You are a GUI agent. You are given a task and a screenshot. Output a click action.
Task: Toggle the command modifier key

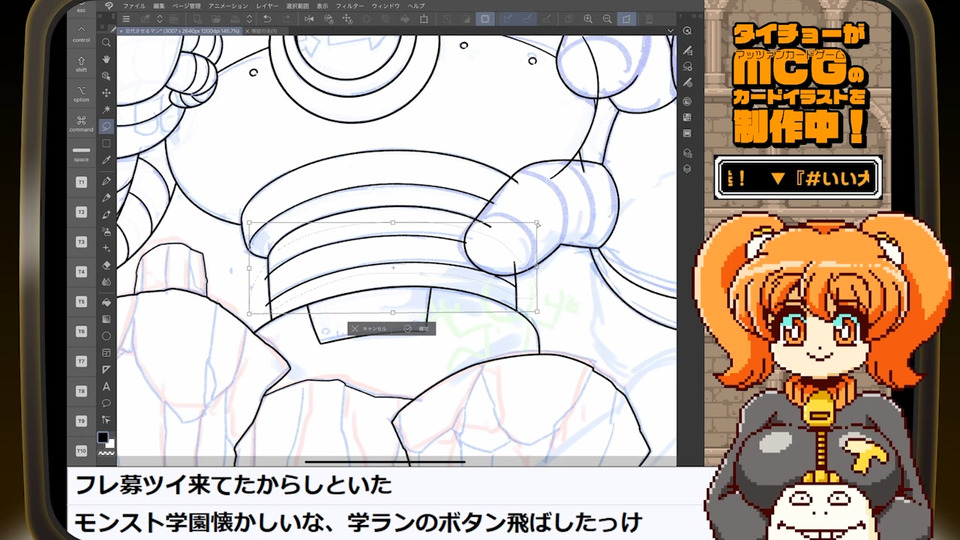tap(81, 124)
